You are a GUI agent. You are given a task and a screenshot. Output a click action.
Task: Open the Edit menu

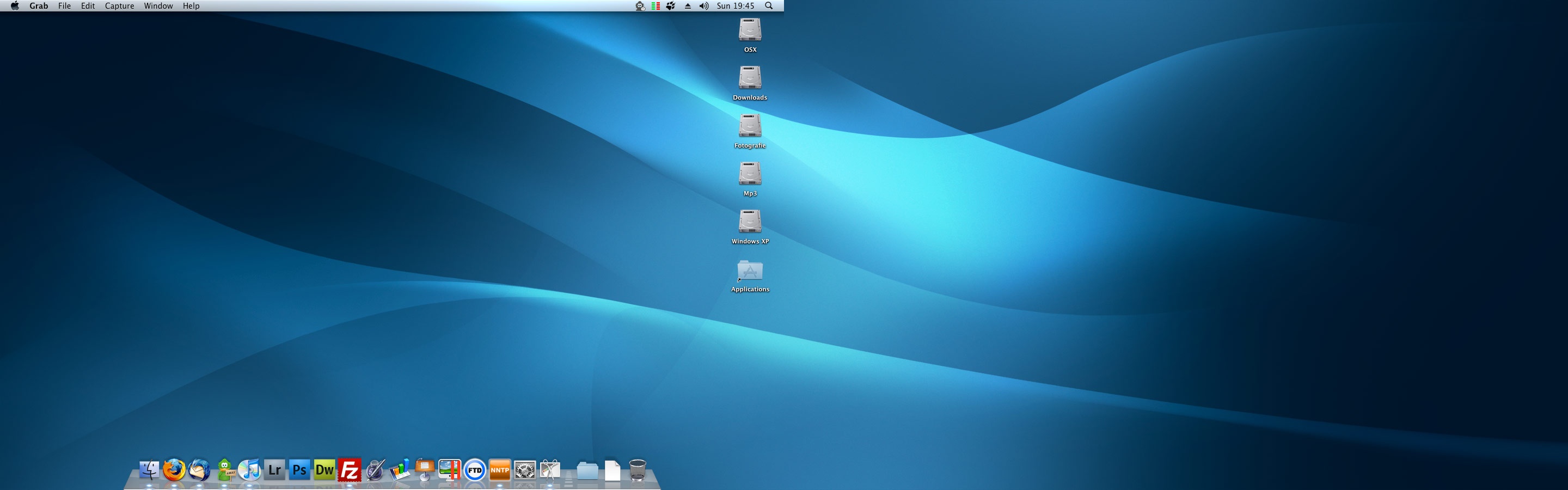[x=88, y=5]
